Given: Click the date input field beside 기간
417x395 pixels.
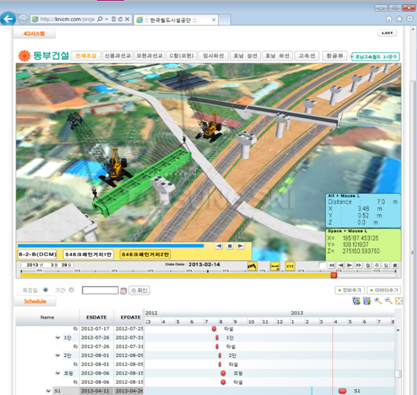Looking at the screenshot, I should 100,290.
